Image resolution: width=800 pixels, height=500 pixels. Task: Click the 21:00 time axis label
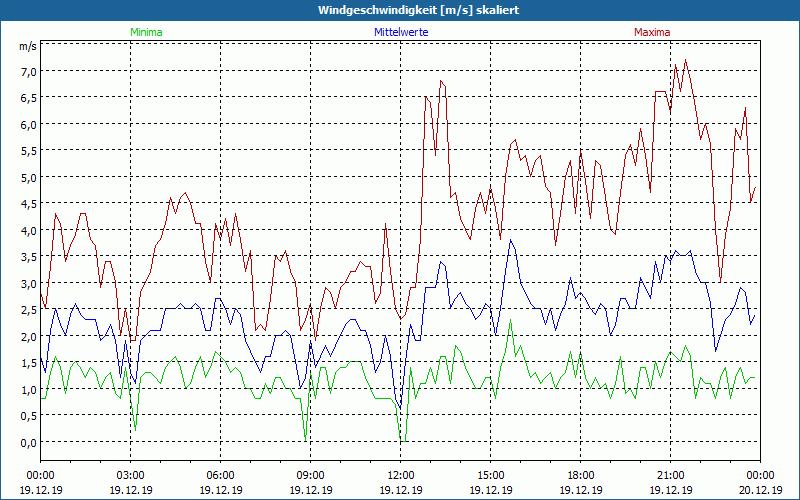coord(670,476)
